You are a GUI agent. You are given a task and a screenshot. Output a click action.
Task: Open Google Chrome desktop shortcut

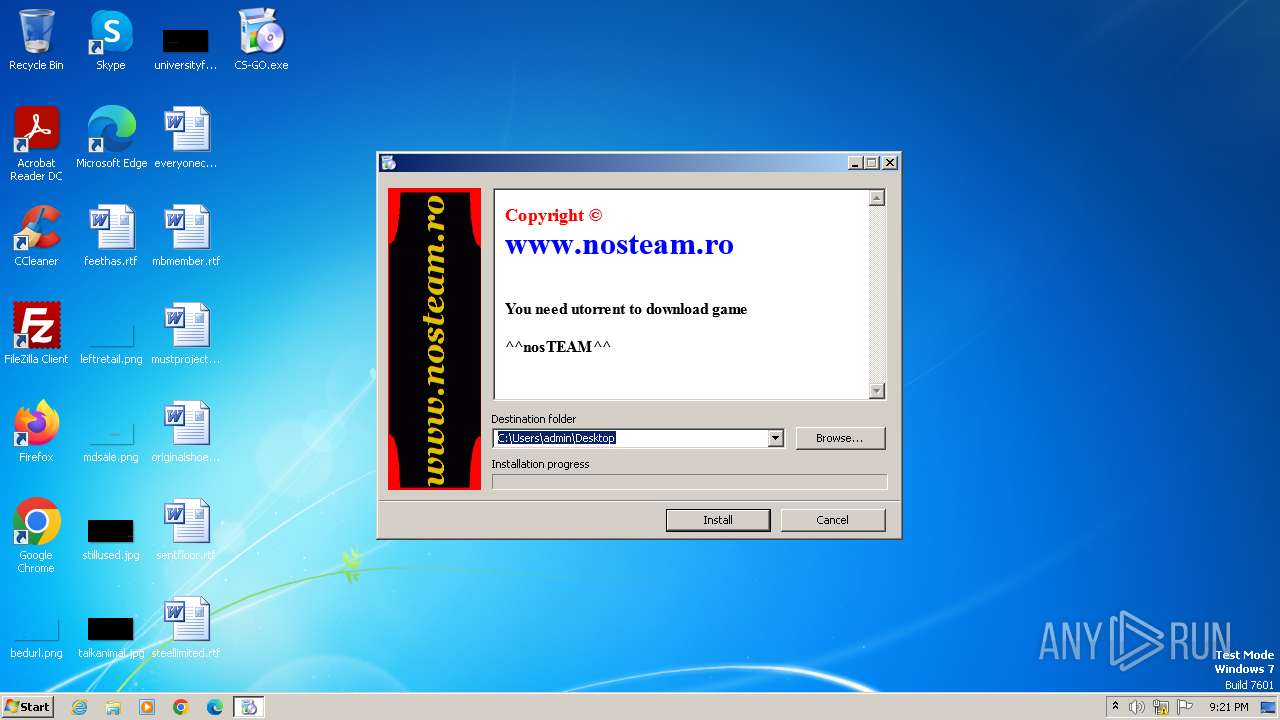[36, 536]
